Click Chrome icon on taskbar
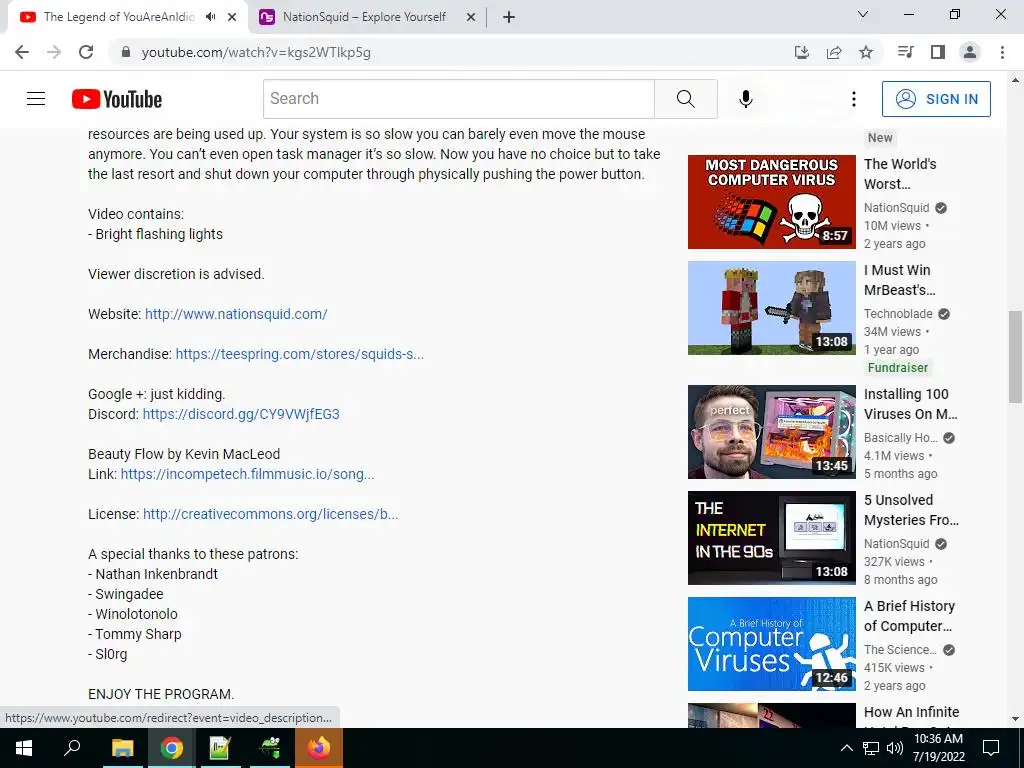This screenshot has height=768, width=1024. click(x=171, y=748)
